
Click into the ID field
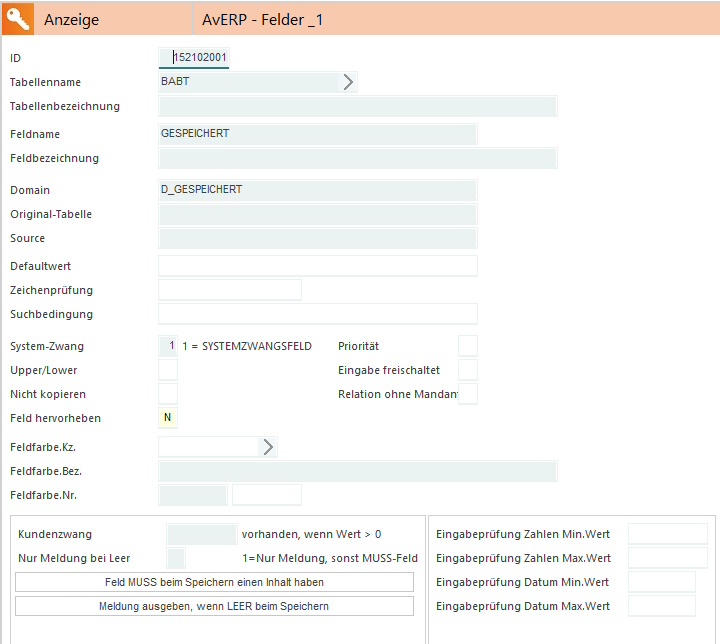[200, 58]
